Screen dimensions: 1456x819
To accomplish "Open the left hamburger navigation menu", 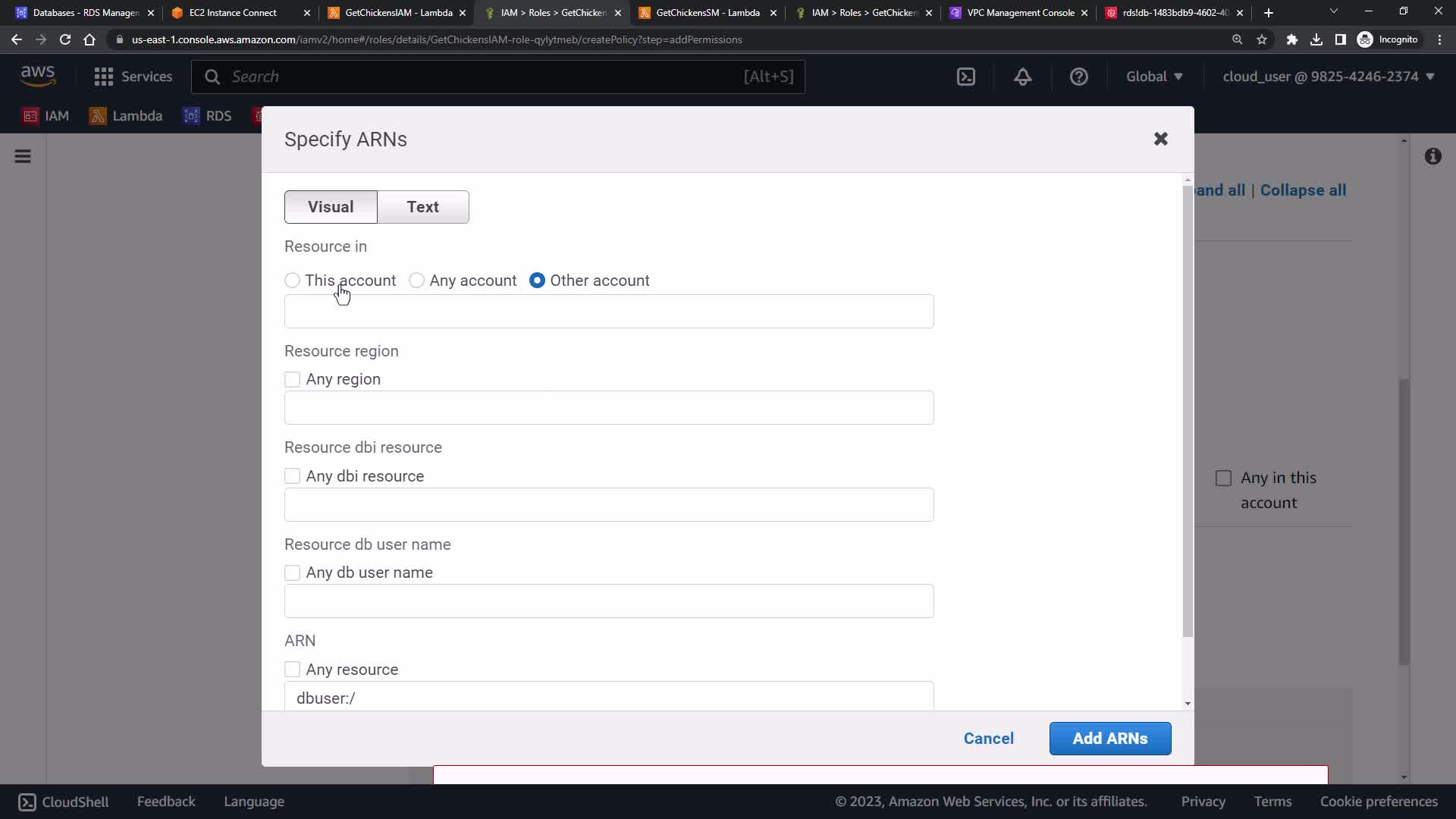I will tap(23, 156).
